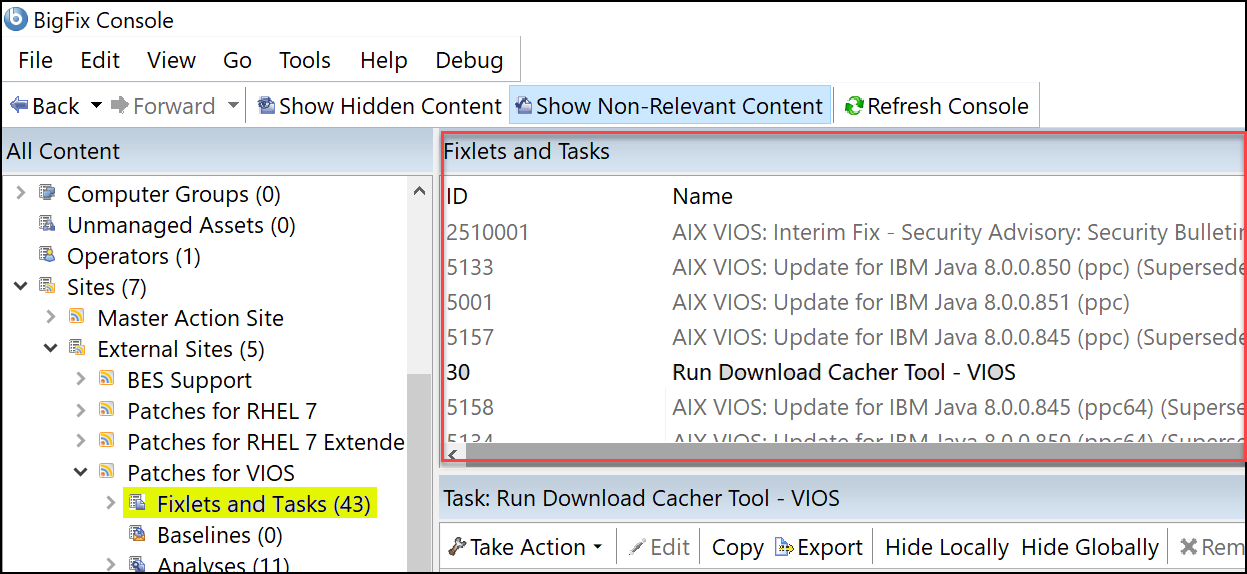Click the Refresh Console green arrows icon

pos(853,105)
